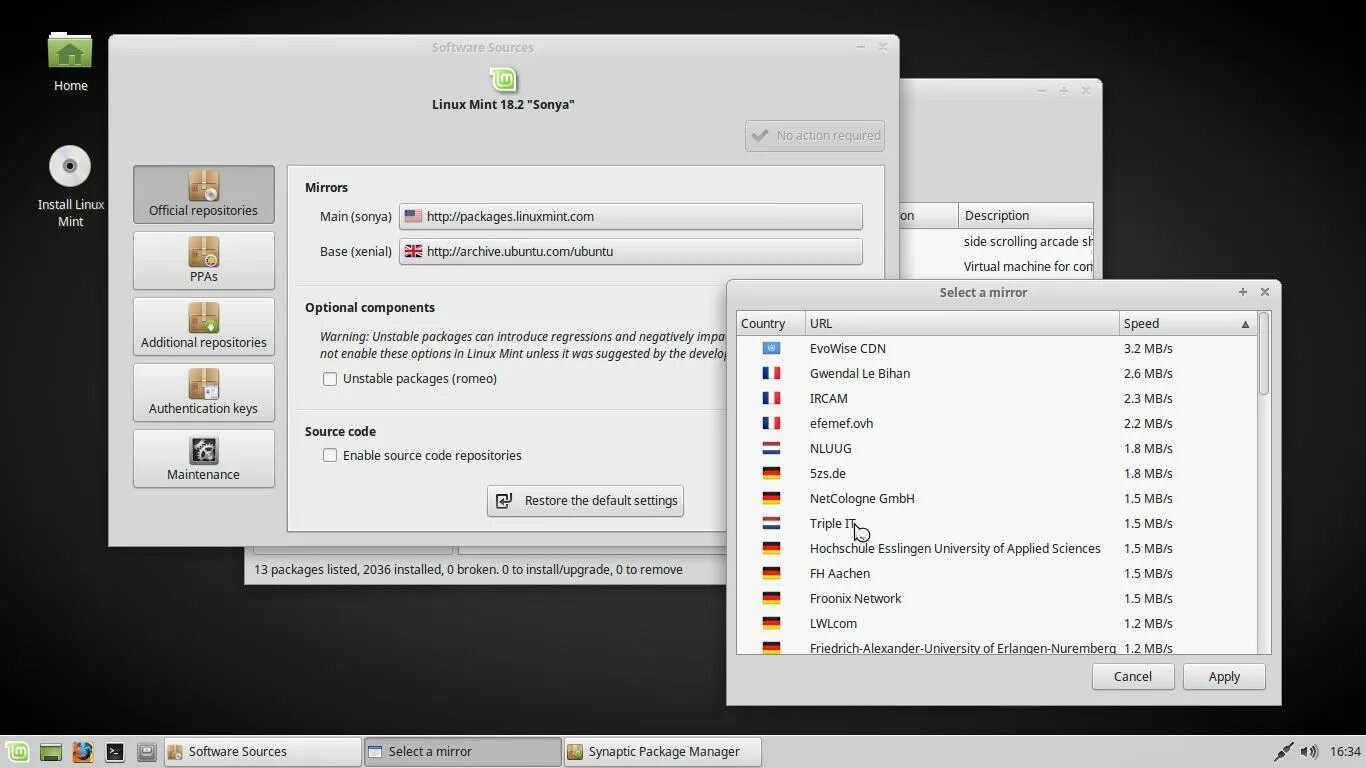Maximize the Select a mirror dialog
1366x768 pixels.
tap(1242, 292)
